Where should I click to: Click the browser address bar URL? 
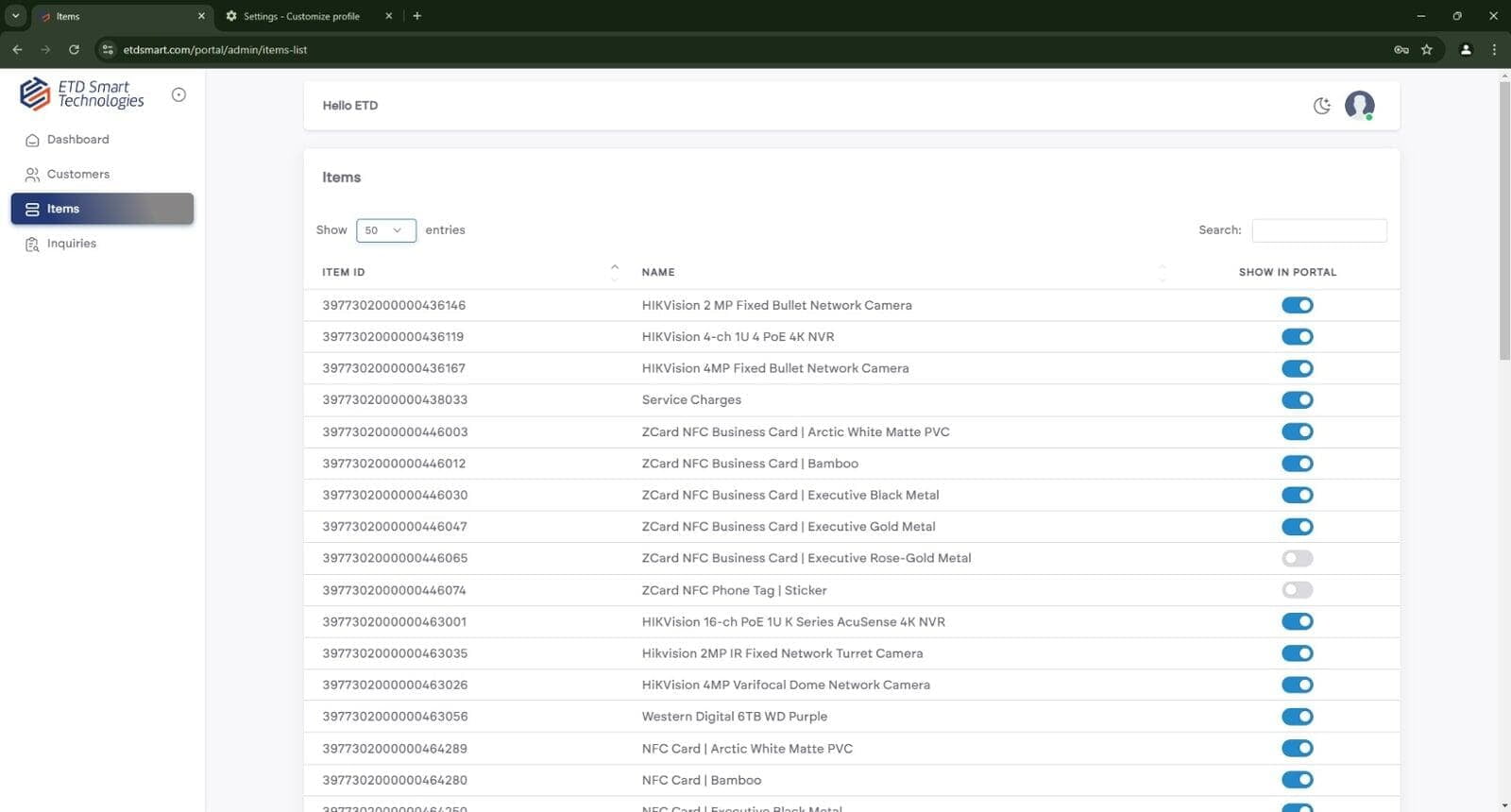point(214,50)
